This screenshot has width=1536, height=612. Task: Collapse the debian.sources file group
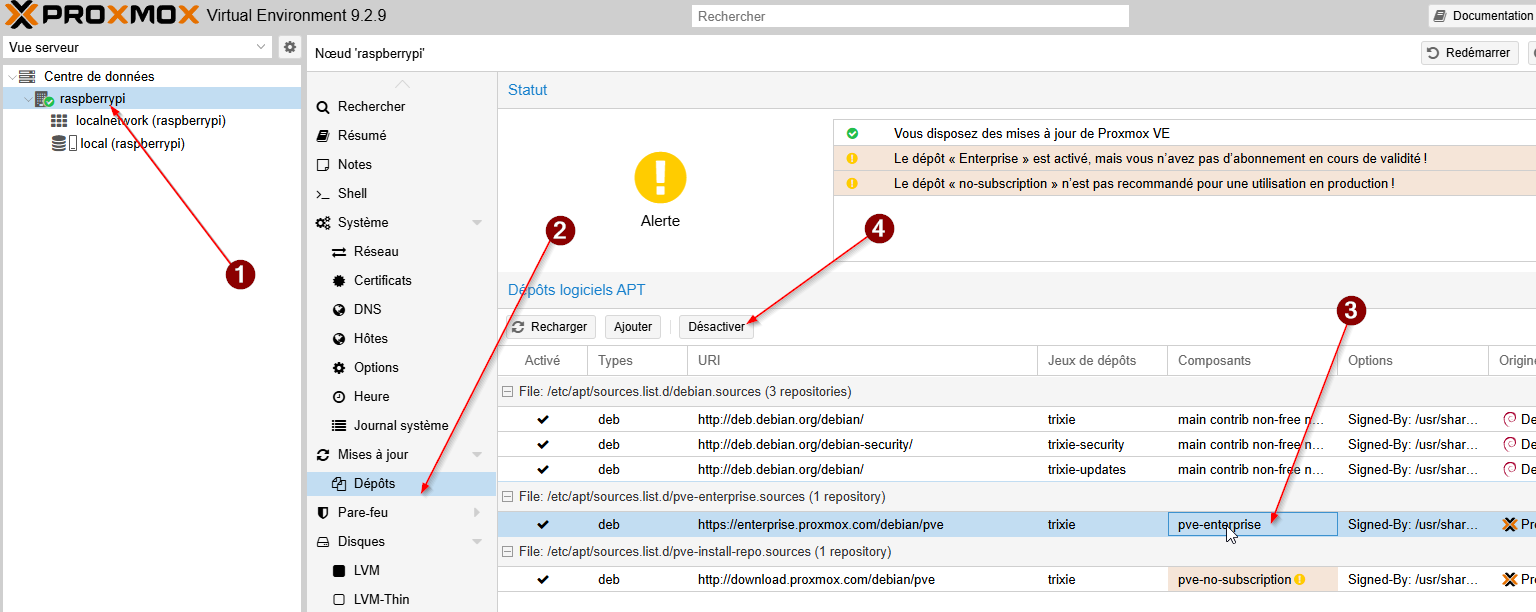(507, 391)
